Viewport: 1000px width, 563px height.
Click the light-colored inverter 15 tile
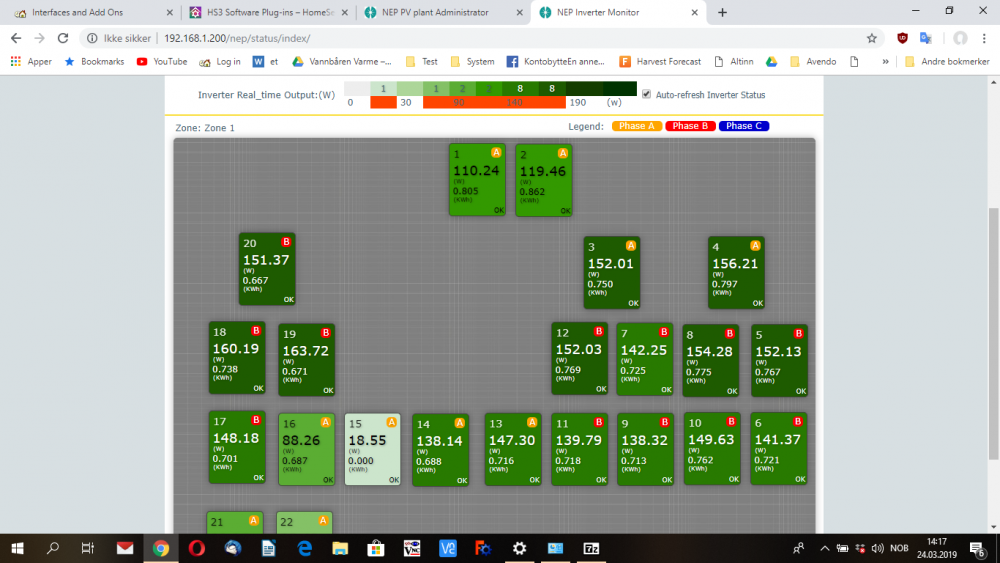click(x=372, y=449)
